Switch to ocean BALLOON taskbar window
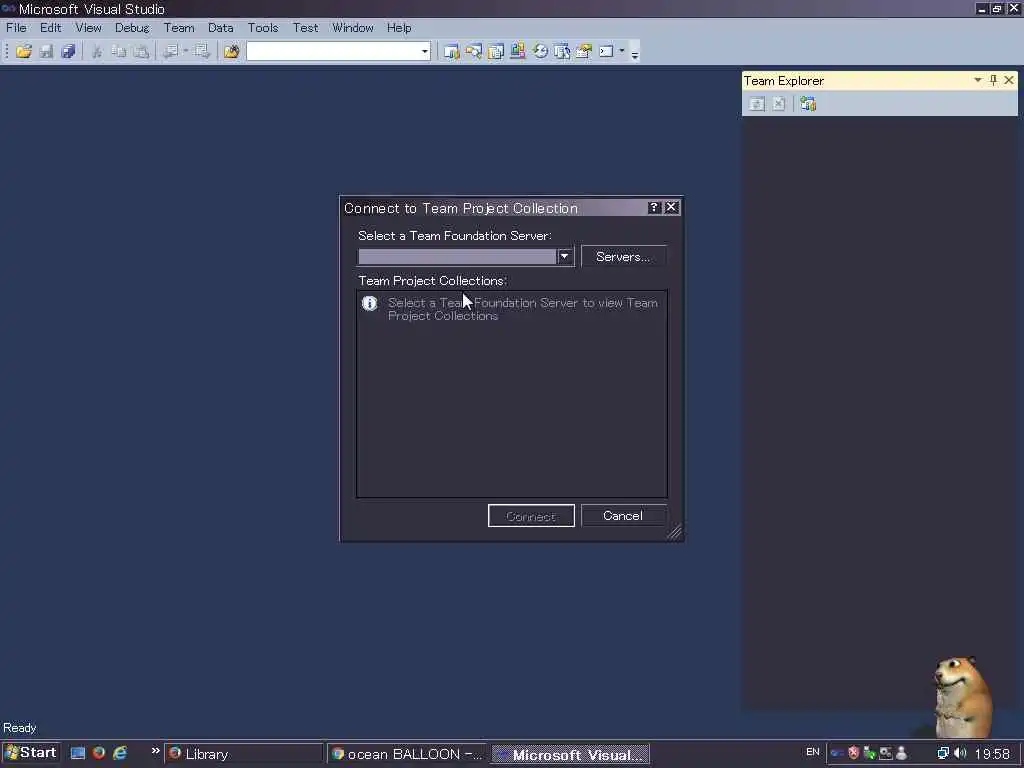Image resolution: width=1024 pixels, height=768 pixels. point(408,754)
